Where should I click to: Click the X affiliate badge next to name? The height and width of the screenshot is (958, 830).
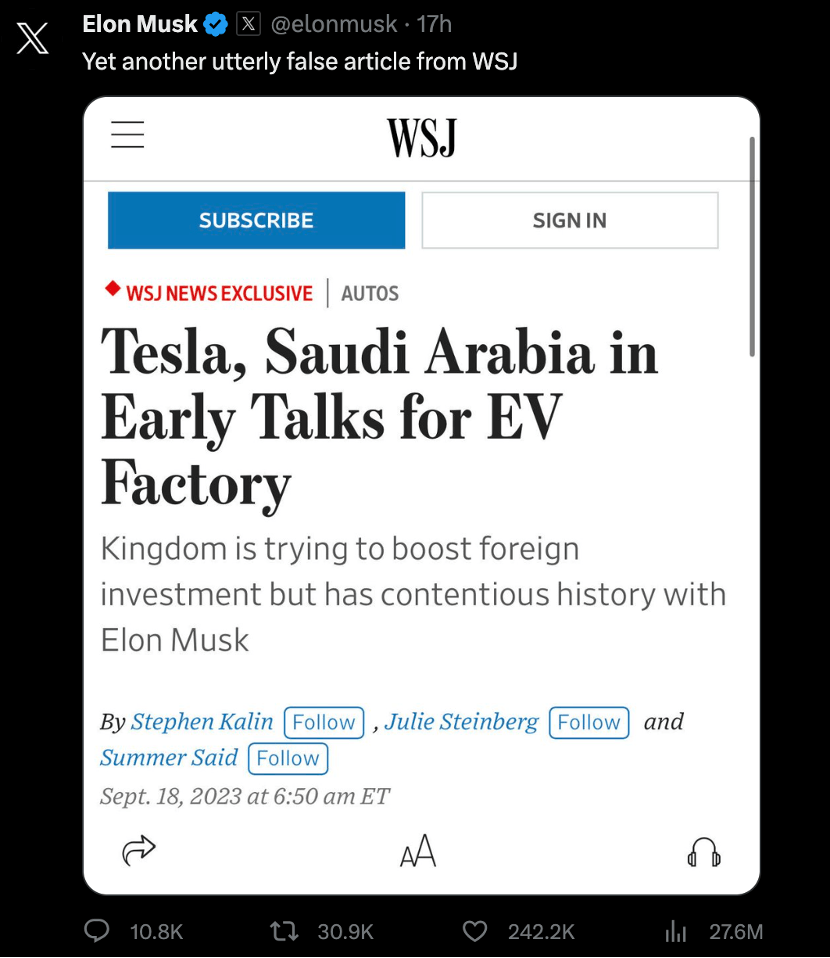click(248, 24)
